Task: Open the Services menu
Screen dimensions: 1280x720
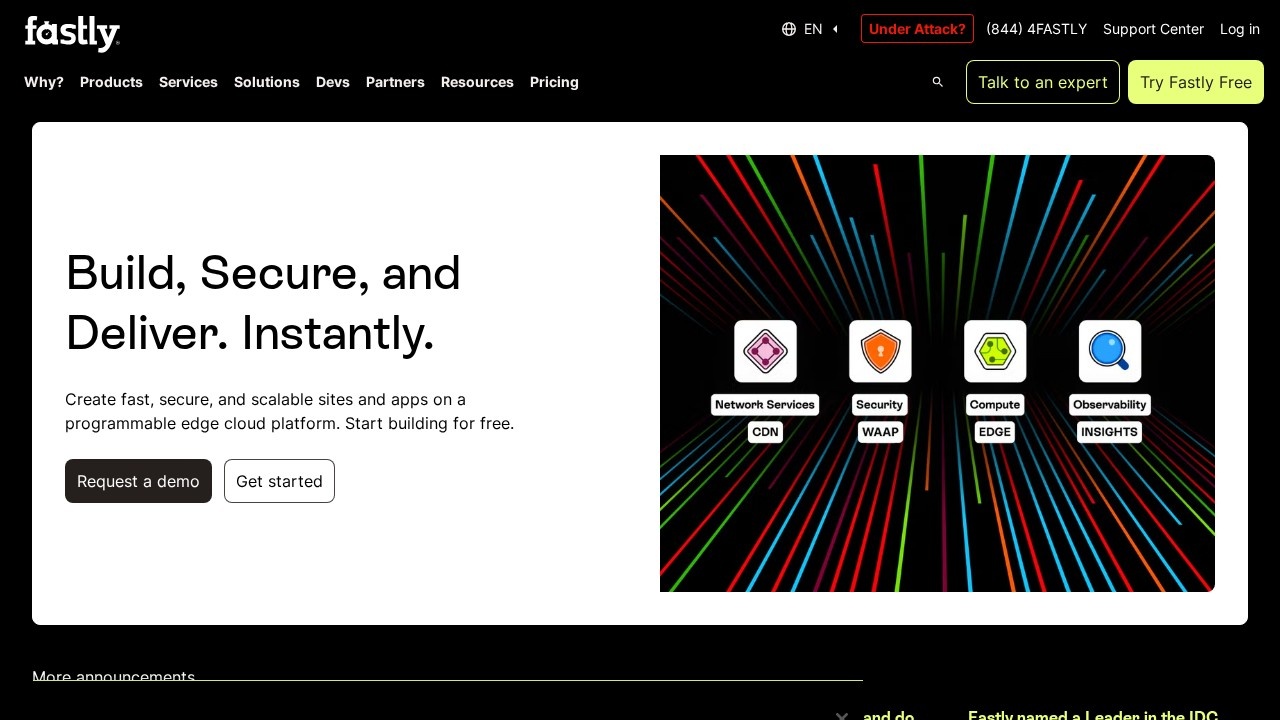Action: coord(188,82)
